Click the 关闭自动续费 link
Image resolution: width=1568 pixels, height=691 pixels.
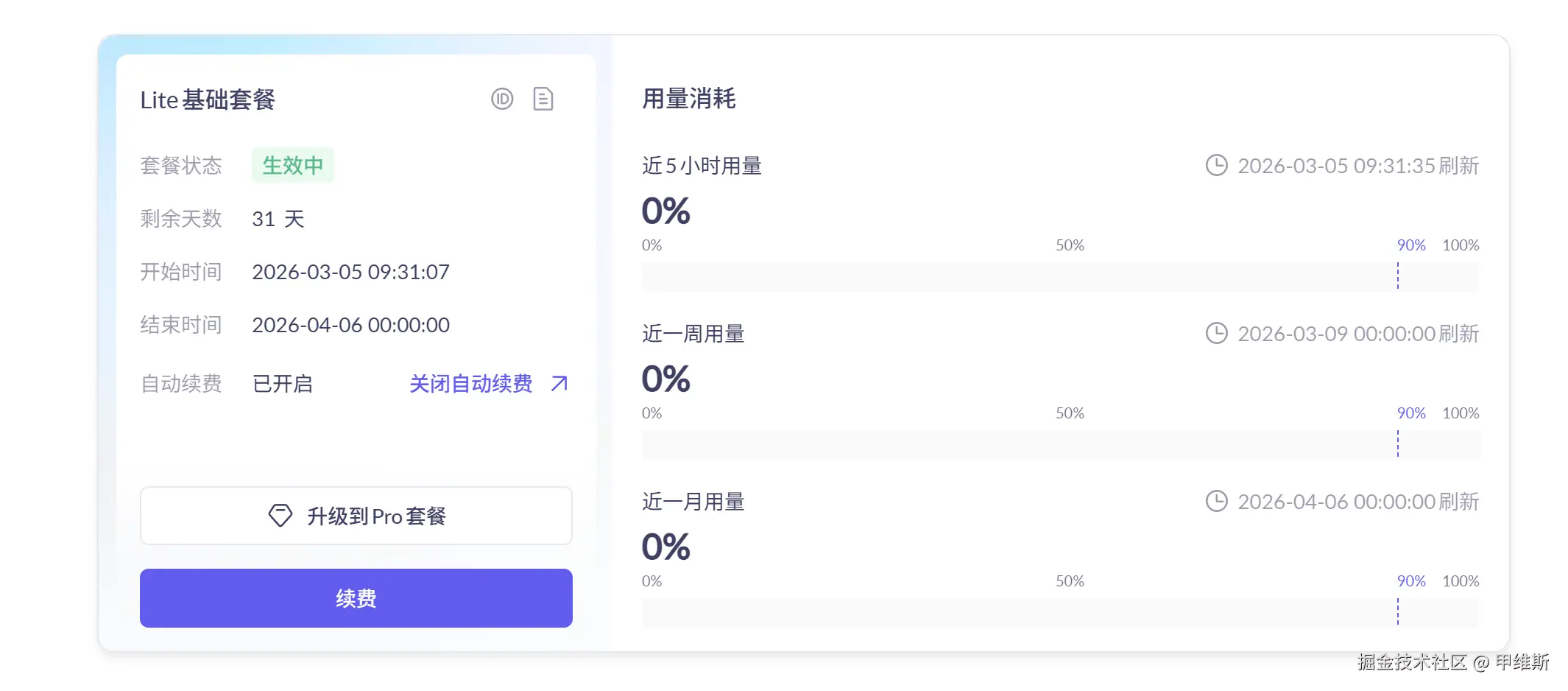(x=470, y=384)
